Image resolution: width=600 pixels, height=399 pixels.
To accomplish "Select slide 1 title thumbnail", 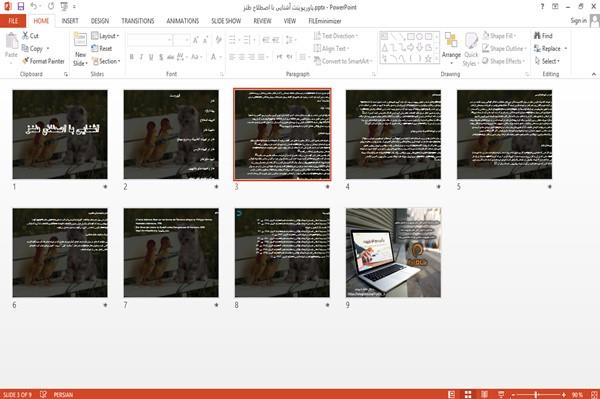I will click(60, 134).
